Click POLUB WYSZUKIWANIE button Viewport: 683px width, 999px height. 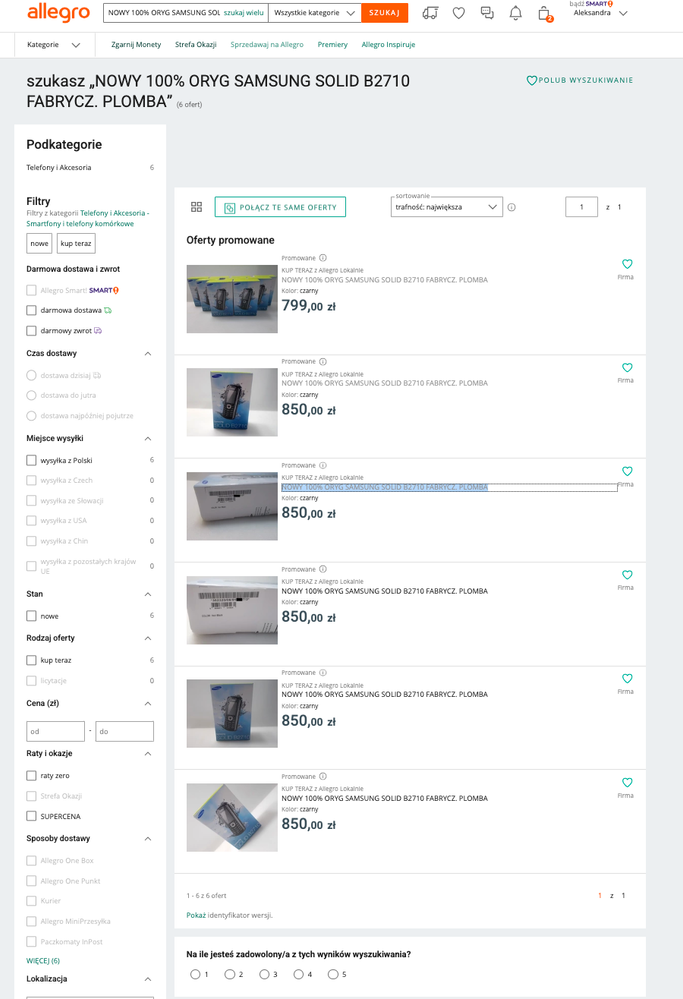(x=579, y=80)
